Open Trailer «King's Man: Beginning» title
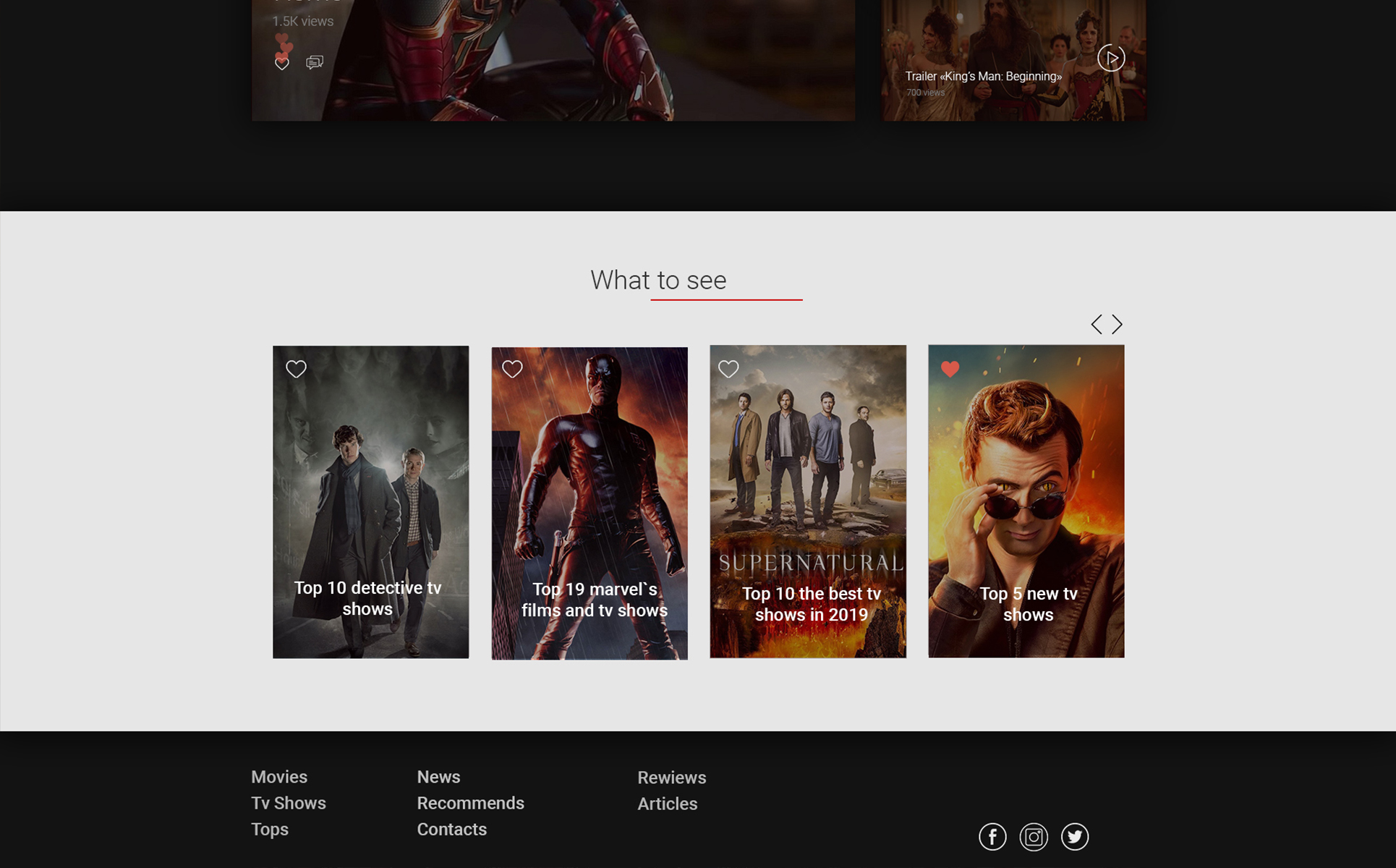Viewport: 1396px width, 868px height. [983, 76]
